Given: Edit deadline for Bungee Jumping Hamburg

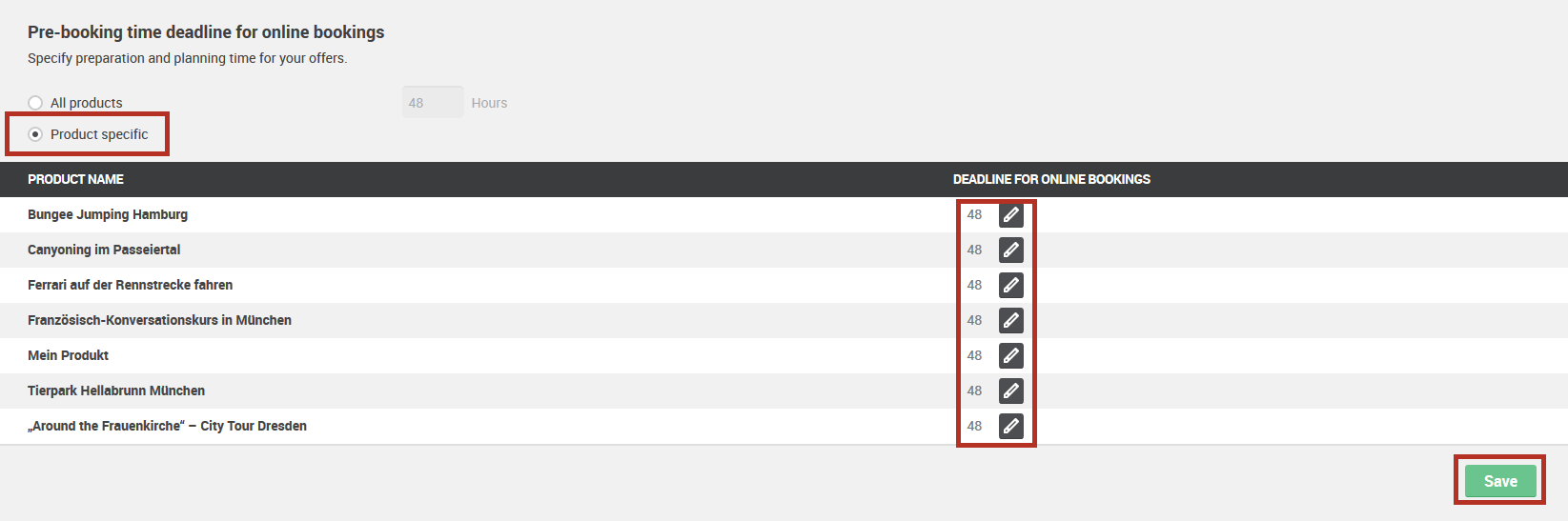Looking at the screenshot, I should 1010,214.
